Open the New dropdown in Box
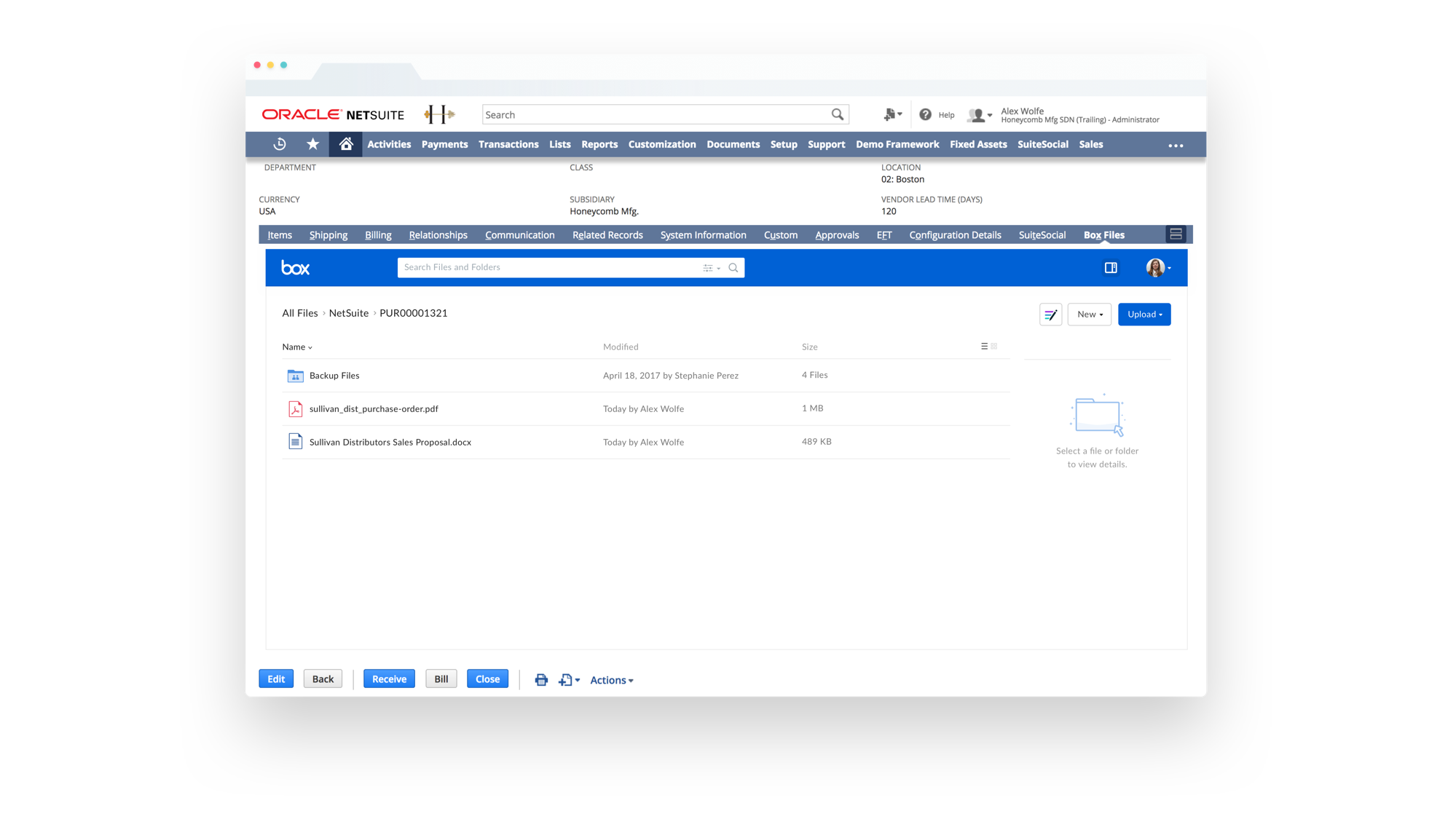 click(x=1089, y=314)
